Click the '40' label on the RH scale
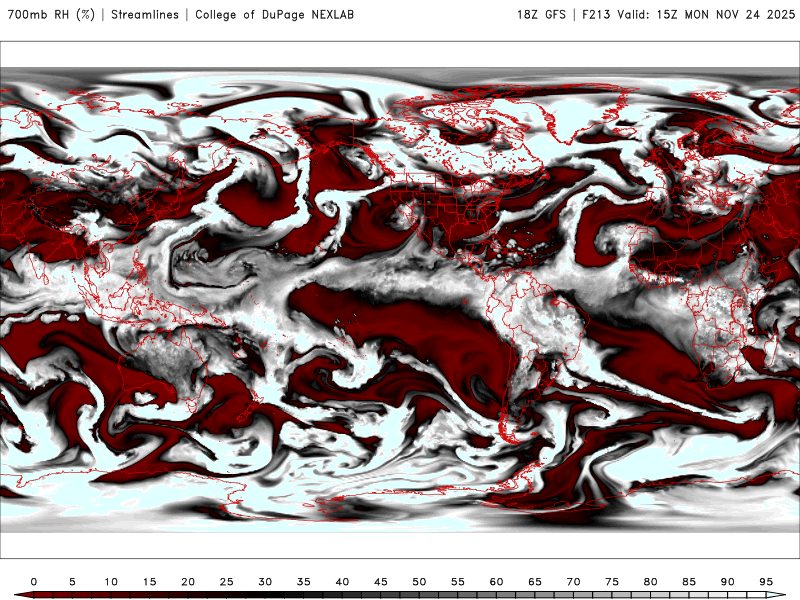This screenshot has width=800, height=600. [342, 582]
